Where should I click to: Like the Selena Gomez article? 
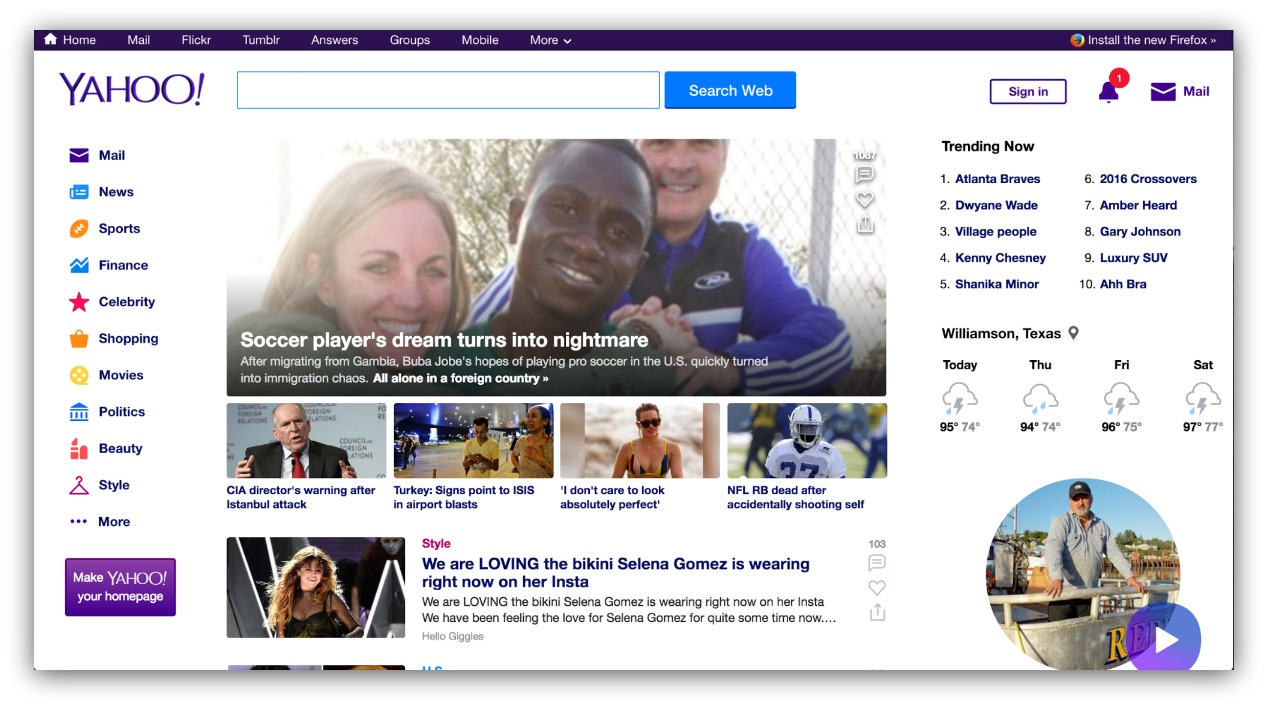pyautogui.click(x=877, y=588)
